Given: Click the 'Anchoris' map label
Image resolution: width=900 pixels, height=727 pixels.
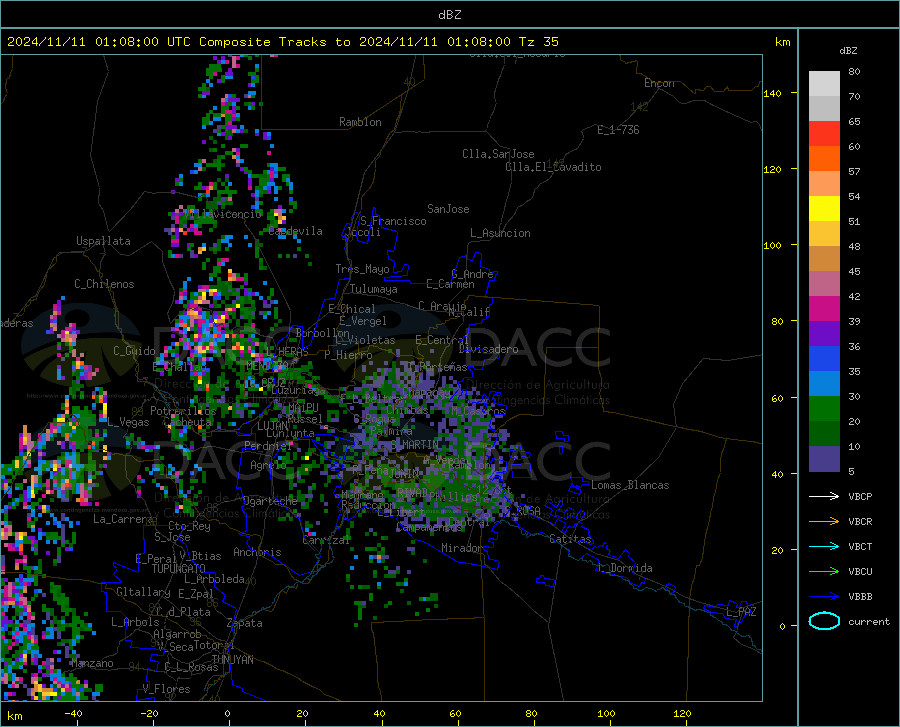Looking at the screenshot, I should pos(257,552).
